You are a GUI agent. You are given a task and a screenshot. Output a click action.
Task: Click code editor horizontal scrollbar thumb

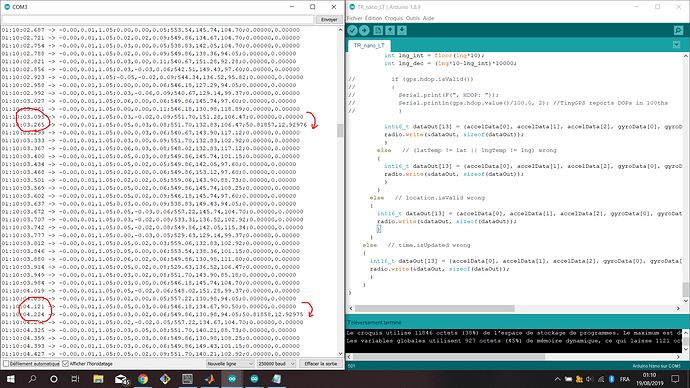[x=434, y=308]
